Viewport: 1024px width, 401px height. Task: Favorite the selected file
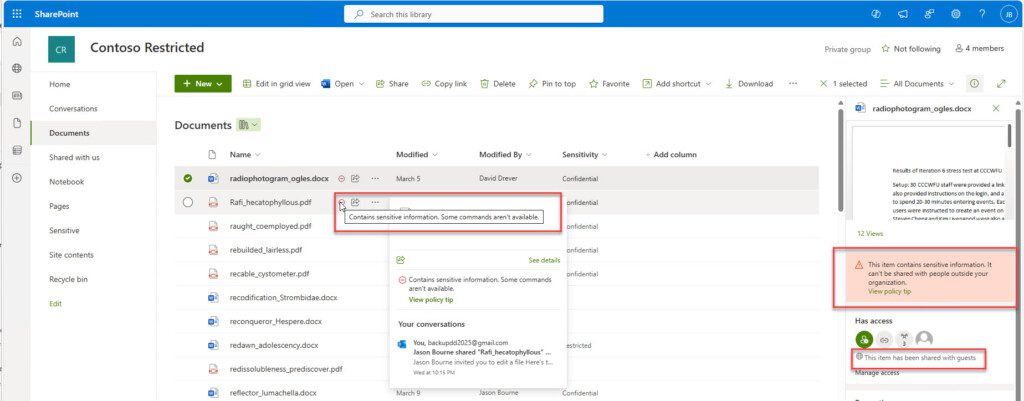coord(609,84)
